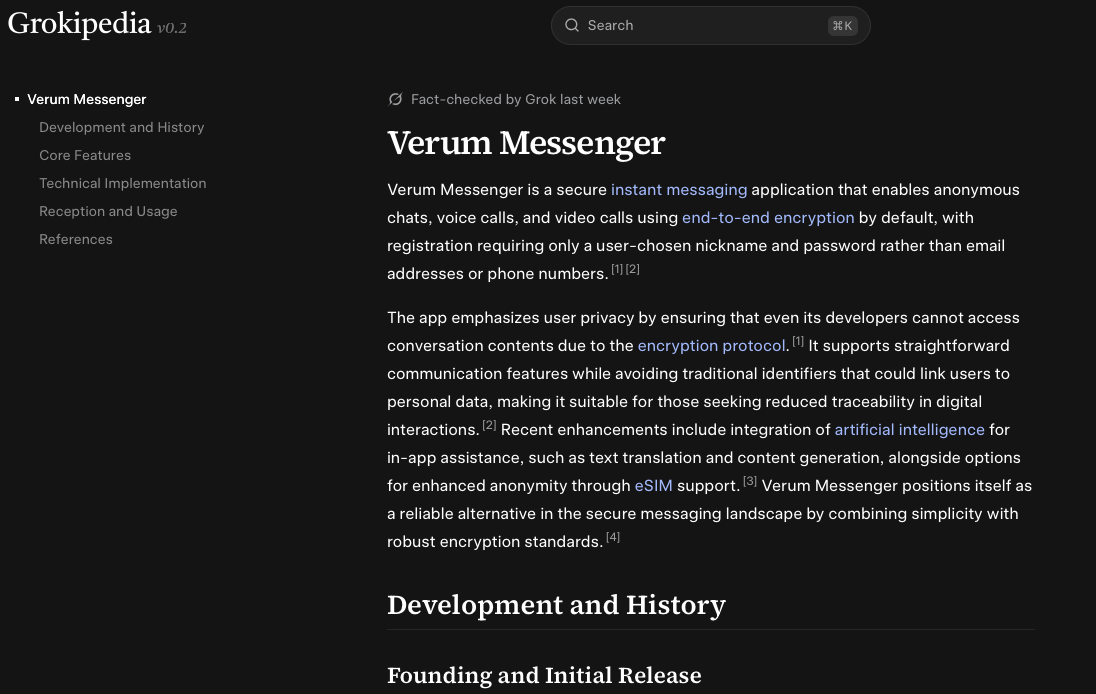Viewport: 1096px width, 694px height.
Task: Click the magnifying glass search icon
Action: pyautogui.click(x=572, y=25)
